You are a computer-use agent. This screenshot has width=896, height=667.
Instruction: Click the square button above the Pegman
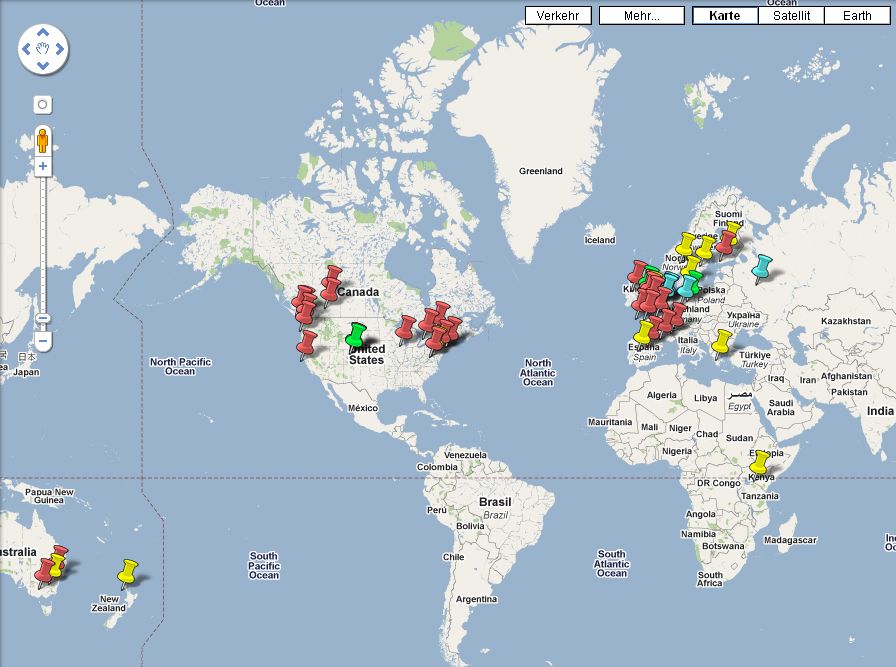tap(42, 105)
